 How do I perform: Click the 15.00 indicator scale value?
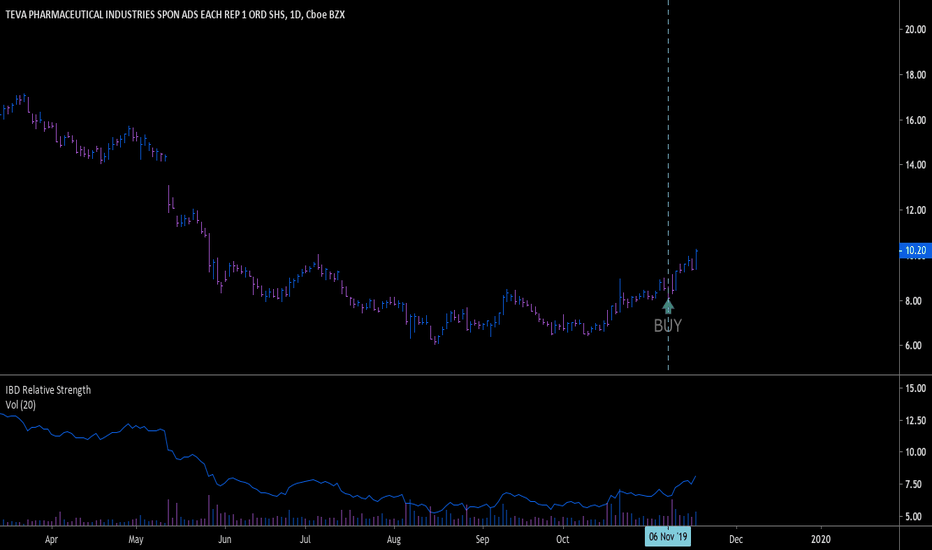pos(915,388)
